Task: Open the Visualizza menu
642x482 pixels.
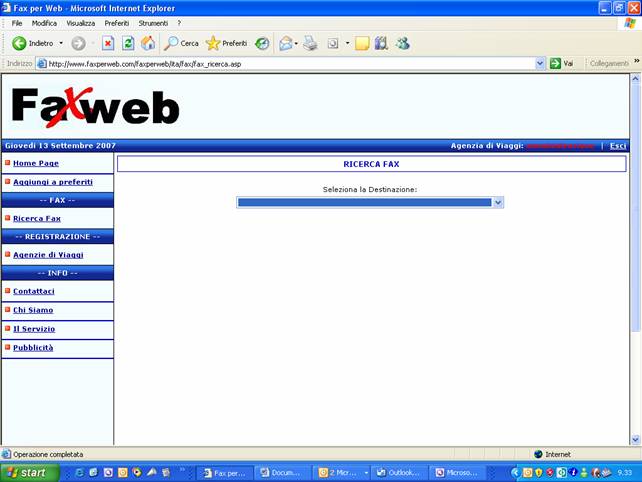Action: click(x=81, y=23)
